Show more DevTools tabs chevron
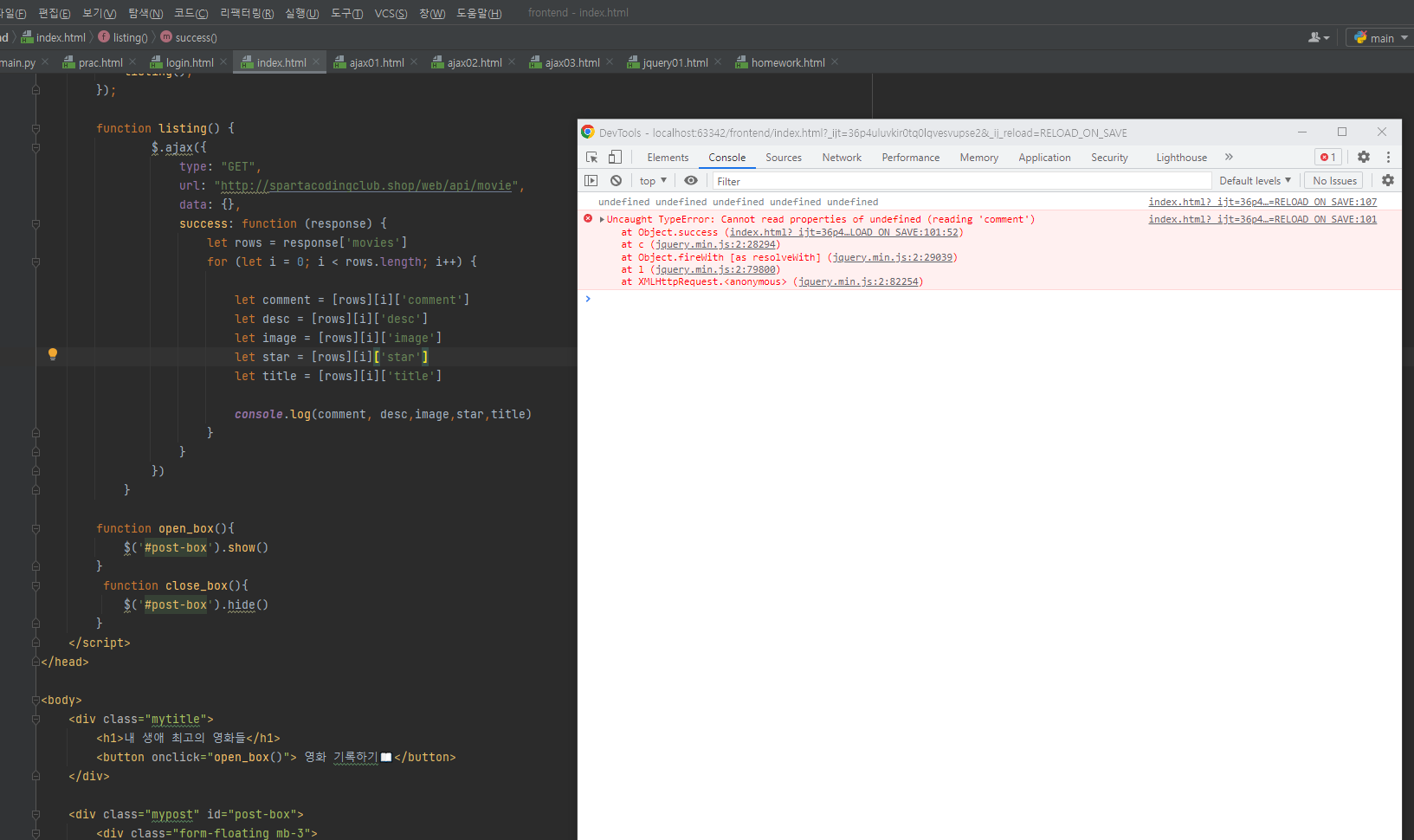 pos(1229,157)
